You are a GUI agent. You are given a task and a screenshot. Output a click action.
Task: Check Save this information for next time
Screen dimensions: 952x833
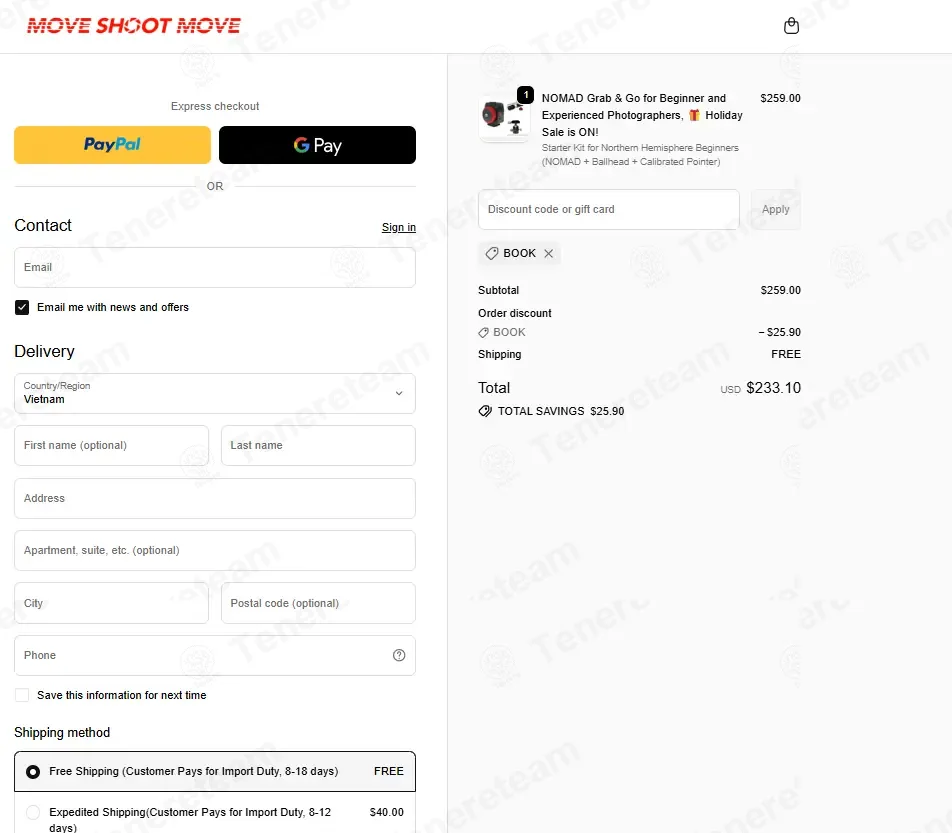(22, 695)
